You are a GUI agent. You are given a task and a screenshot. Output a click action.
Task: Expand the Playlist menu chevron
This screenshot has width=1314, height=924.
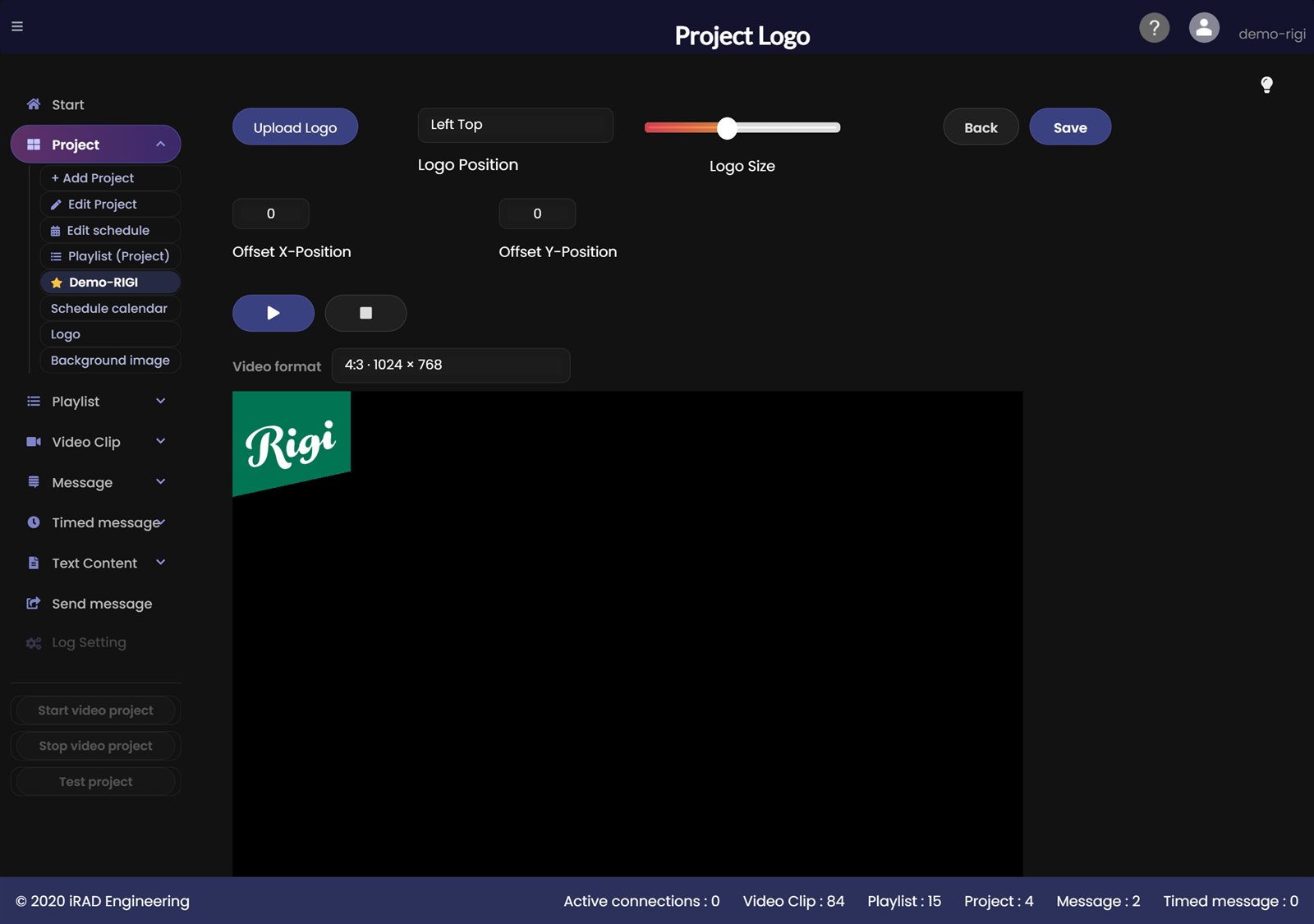161,401
